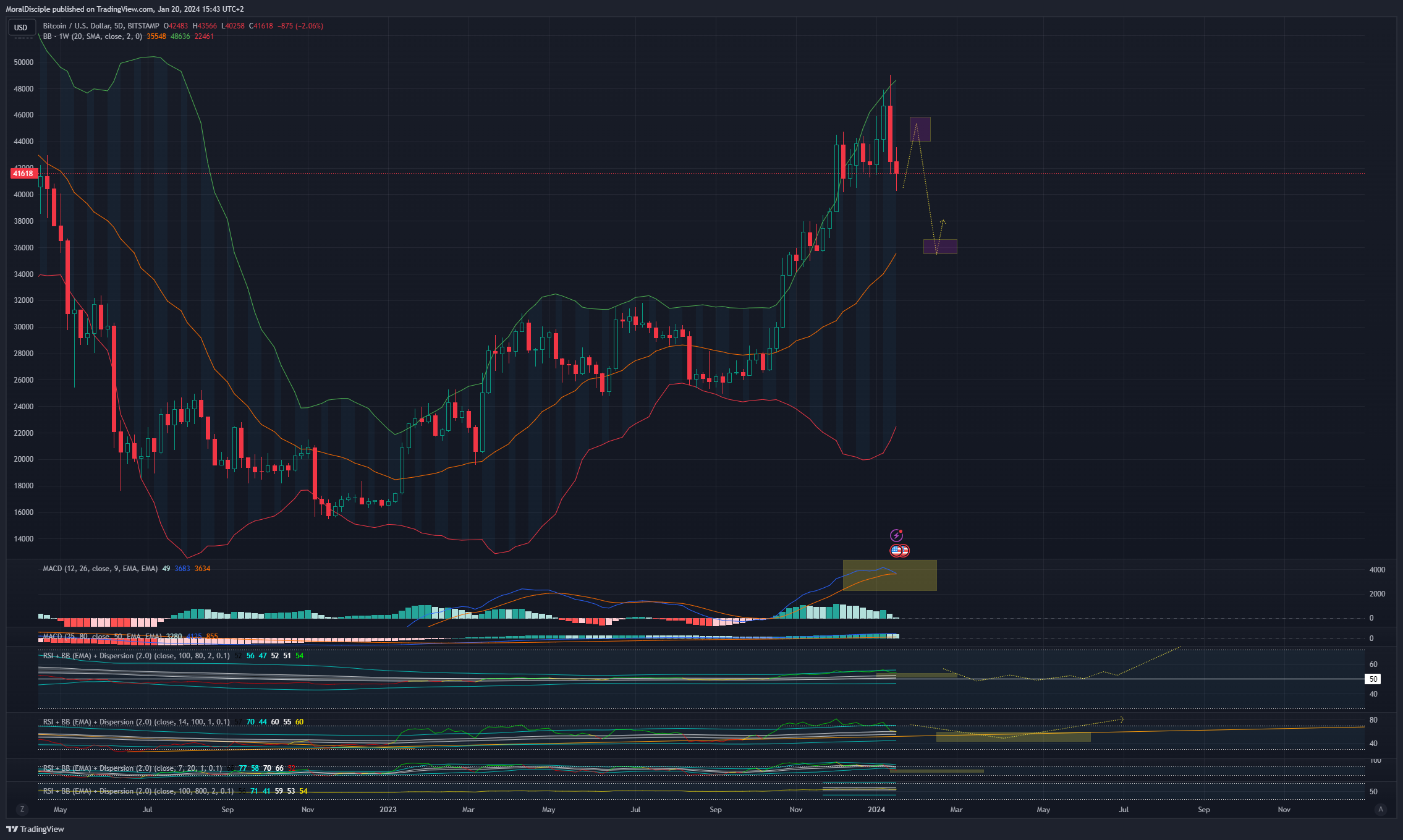Click the 20000 label on the price axis

23,459
